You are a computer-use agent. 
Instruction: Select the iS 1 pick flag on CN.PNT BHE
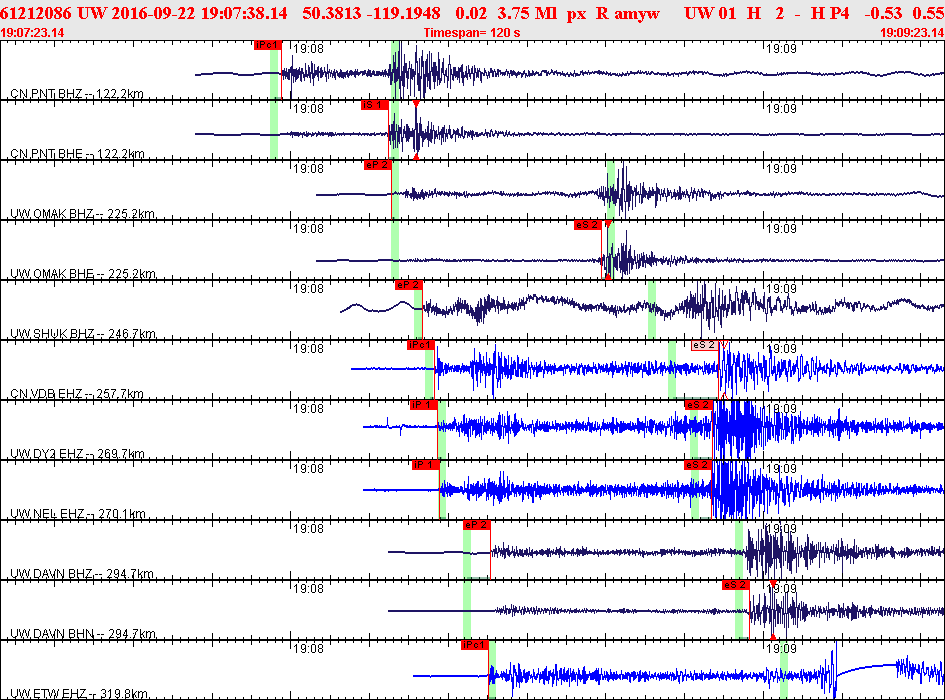pos(375,105)
